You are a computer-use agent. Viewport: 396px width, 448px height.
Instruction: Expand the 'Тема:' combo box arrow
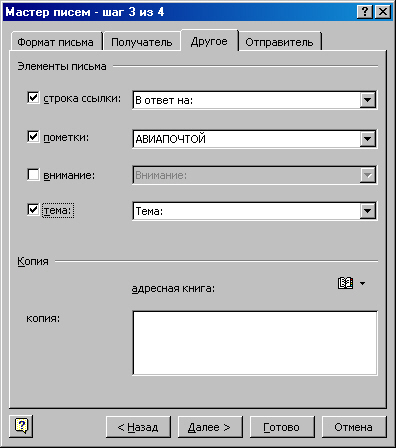(368, 211)
